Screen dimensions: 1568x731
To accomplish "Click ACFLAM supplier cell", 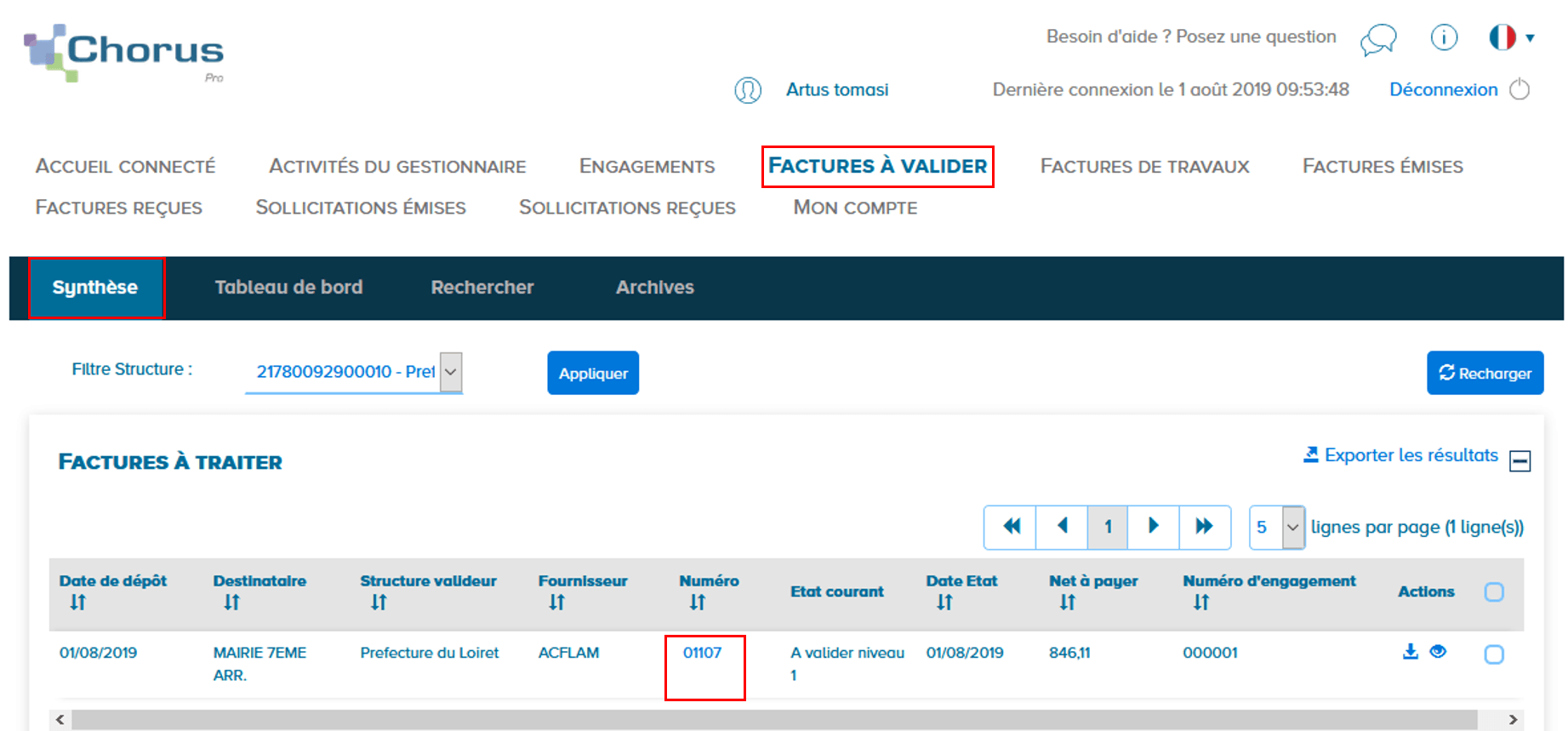I will pyautogui.click(x=568, y=653).
